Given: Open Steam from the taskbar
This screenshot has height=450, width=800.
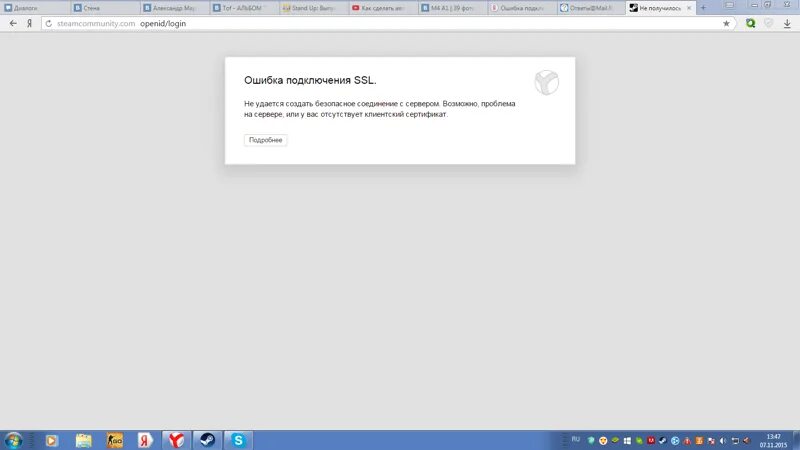Looking at the screenshot, I should tap(205, 440).
